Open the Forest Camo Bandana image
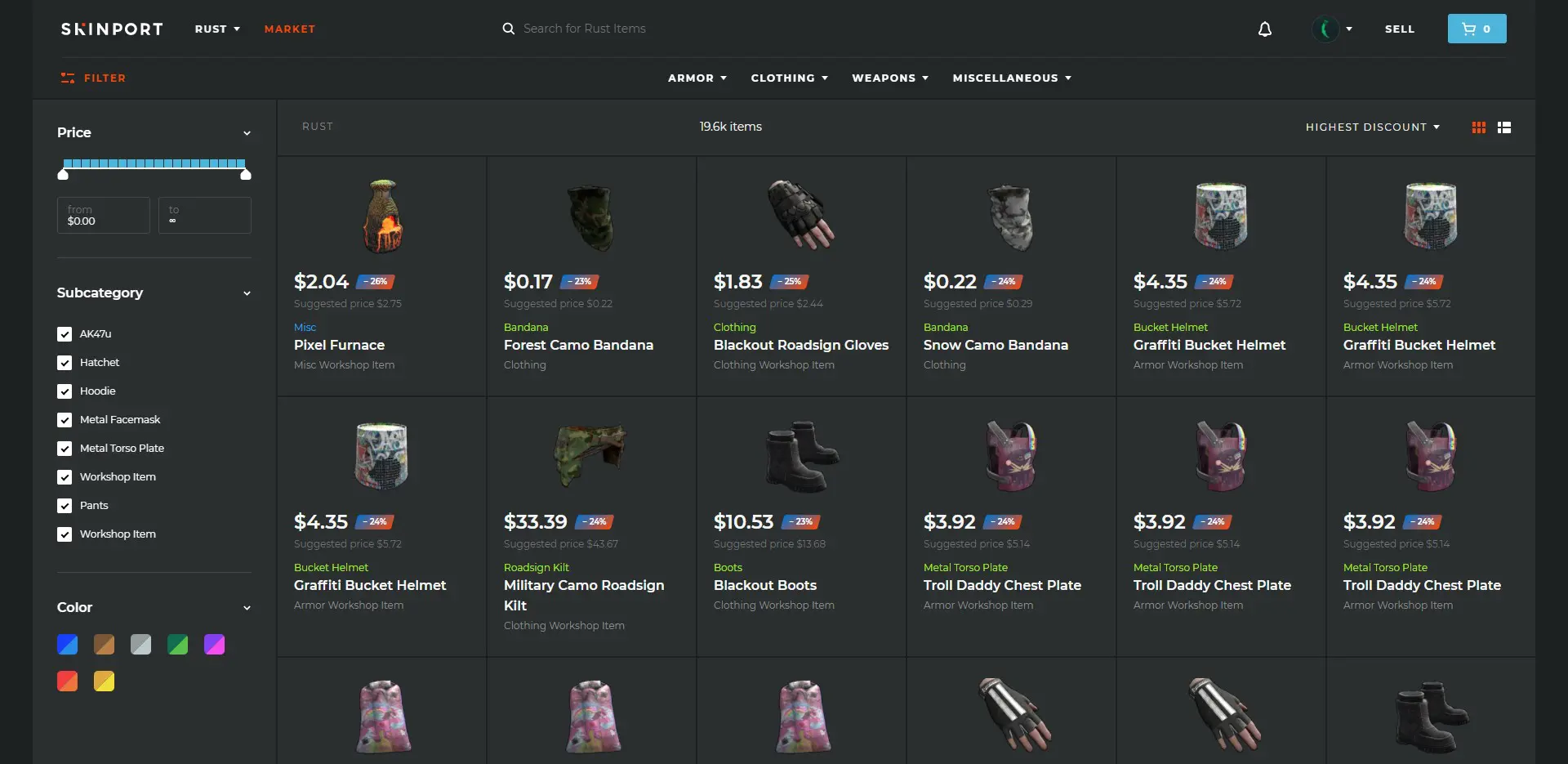 tap(591, 217)
